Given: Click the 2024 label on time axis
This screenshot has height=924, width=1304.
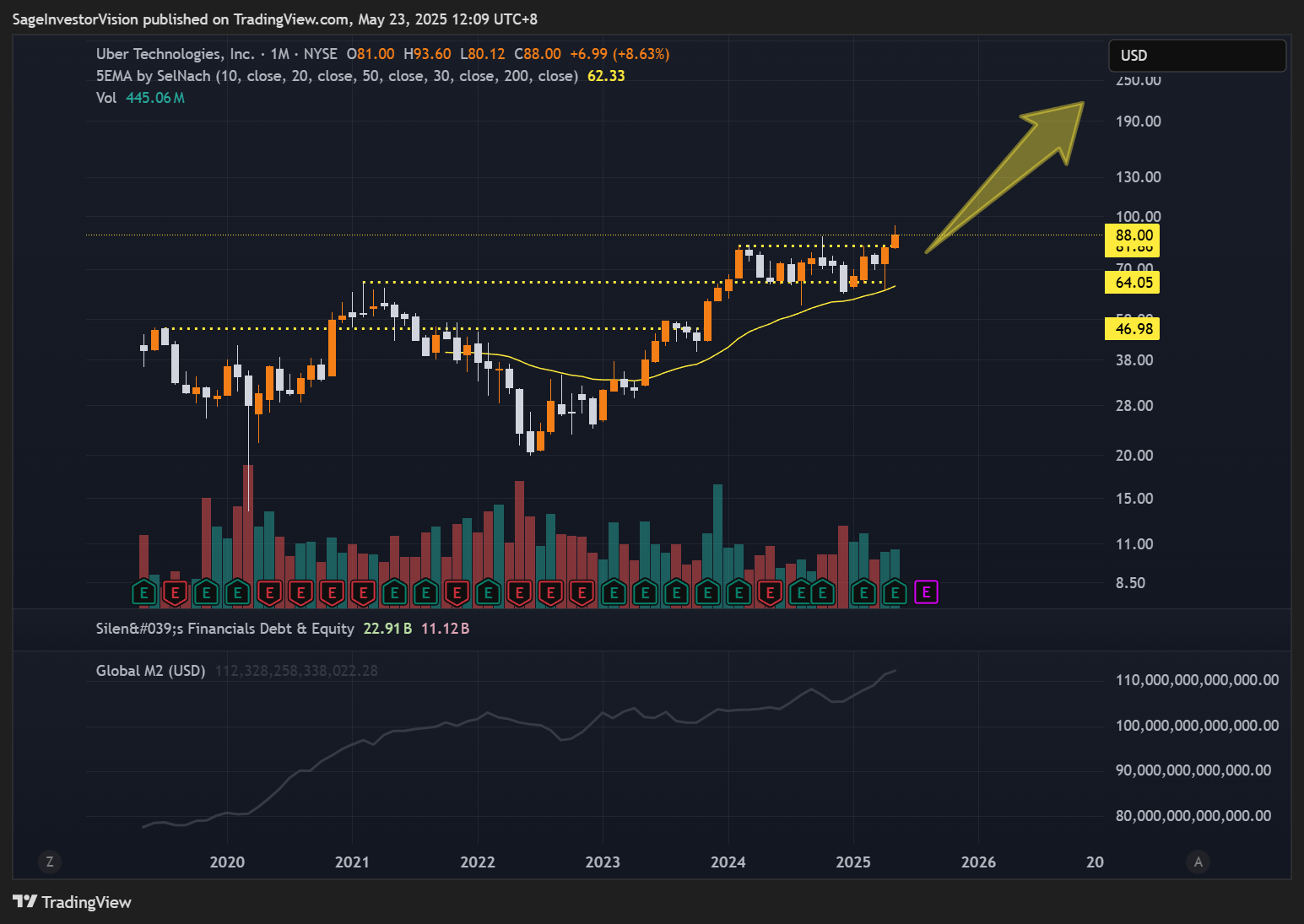Looking at the screenshot, I should click(728, 862).
